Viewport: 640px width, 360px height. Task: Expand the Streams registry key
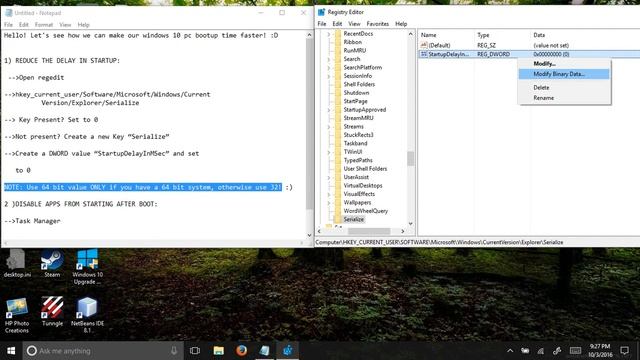[x=329, y=127]
